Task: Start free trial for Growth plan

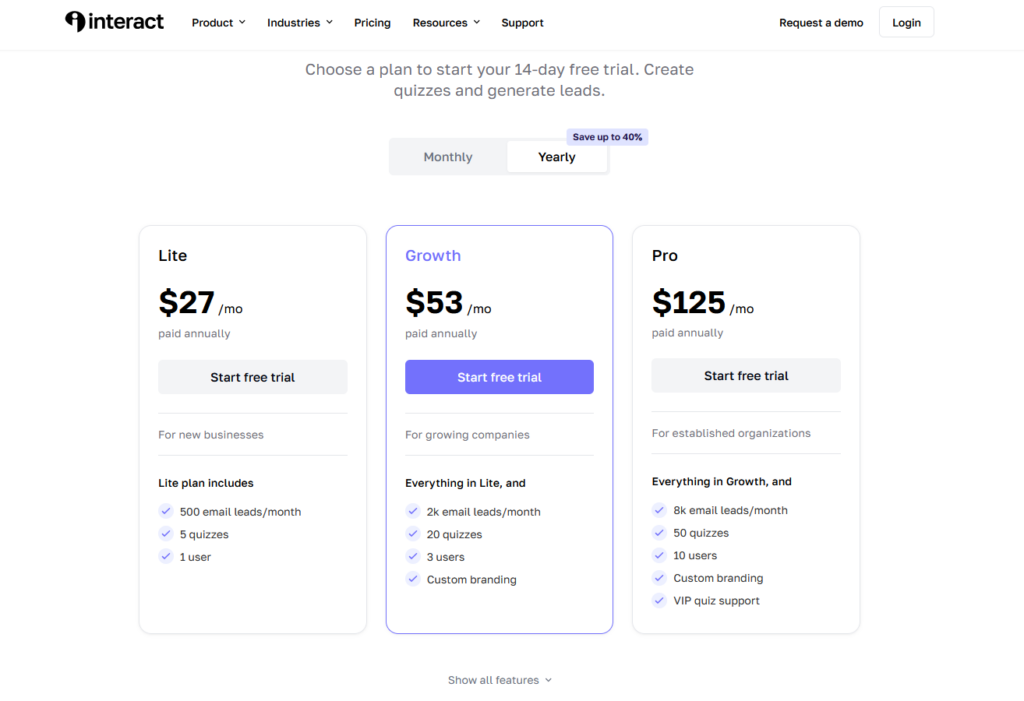Action: (499, 377)
